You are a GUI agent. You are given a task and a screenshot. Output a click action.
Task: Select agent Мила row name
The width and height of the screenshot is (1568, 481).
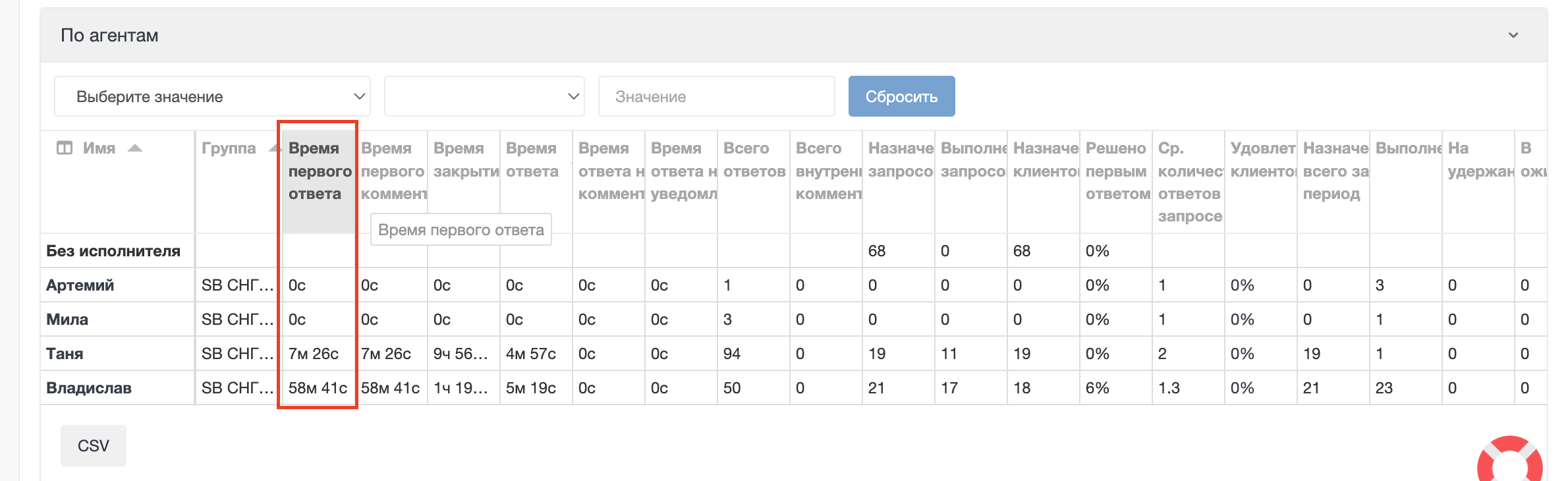[67, 320]
